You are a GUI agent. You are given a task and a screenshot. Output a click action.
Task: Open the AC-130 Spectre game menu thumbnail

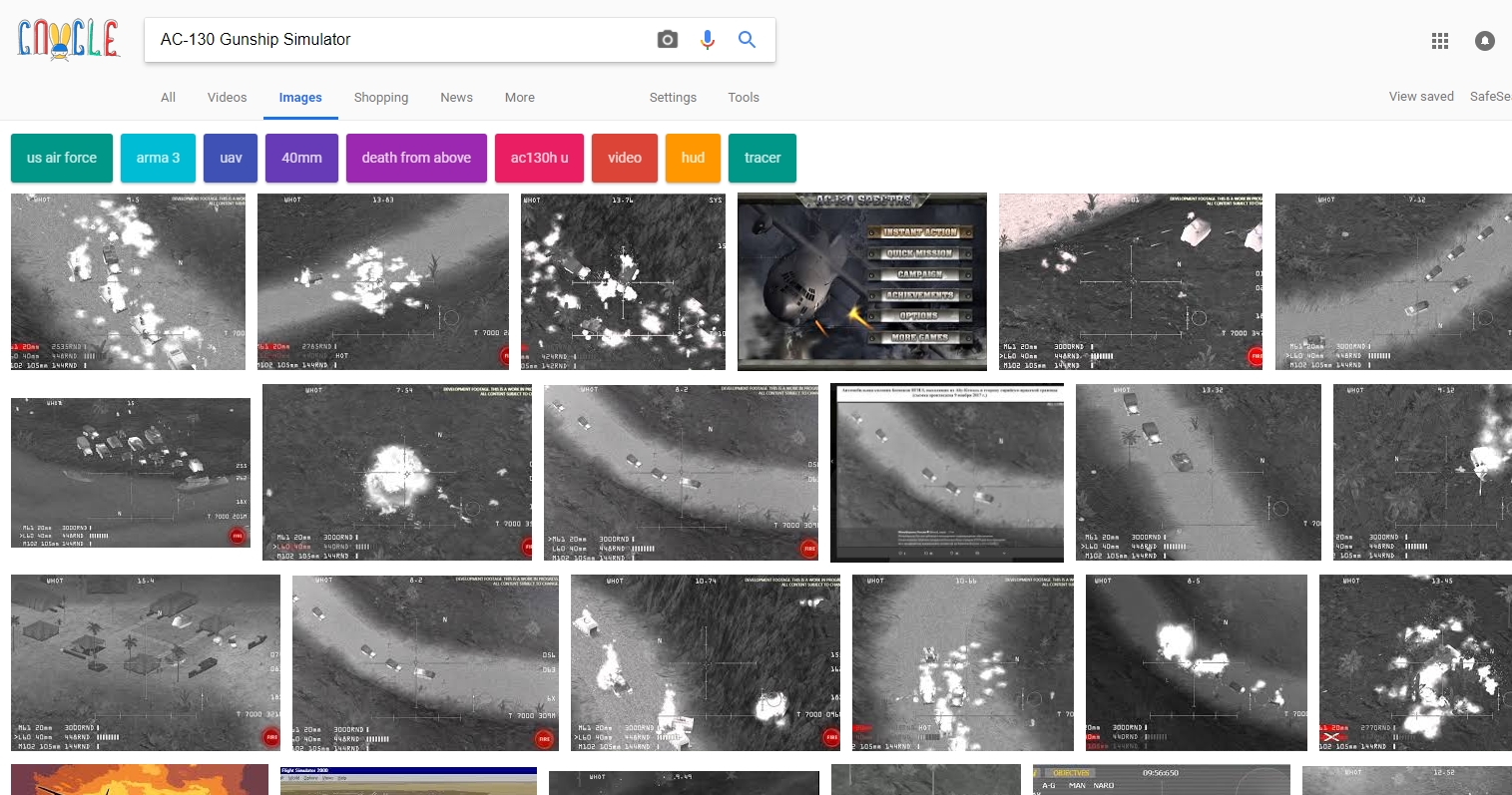861,281
